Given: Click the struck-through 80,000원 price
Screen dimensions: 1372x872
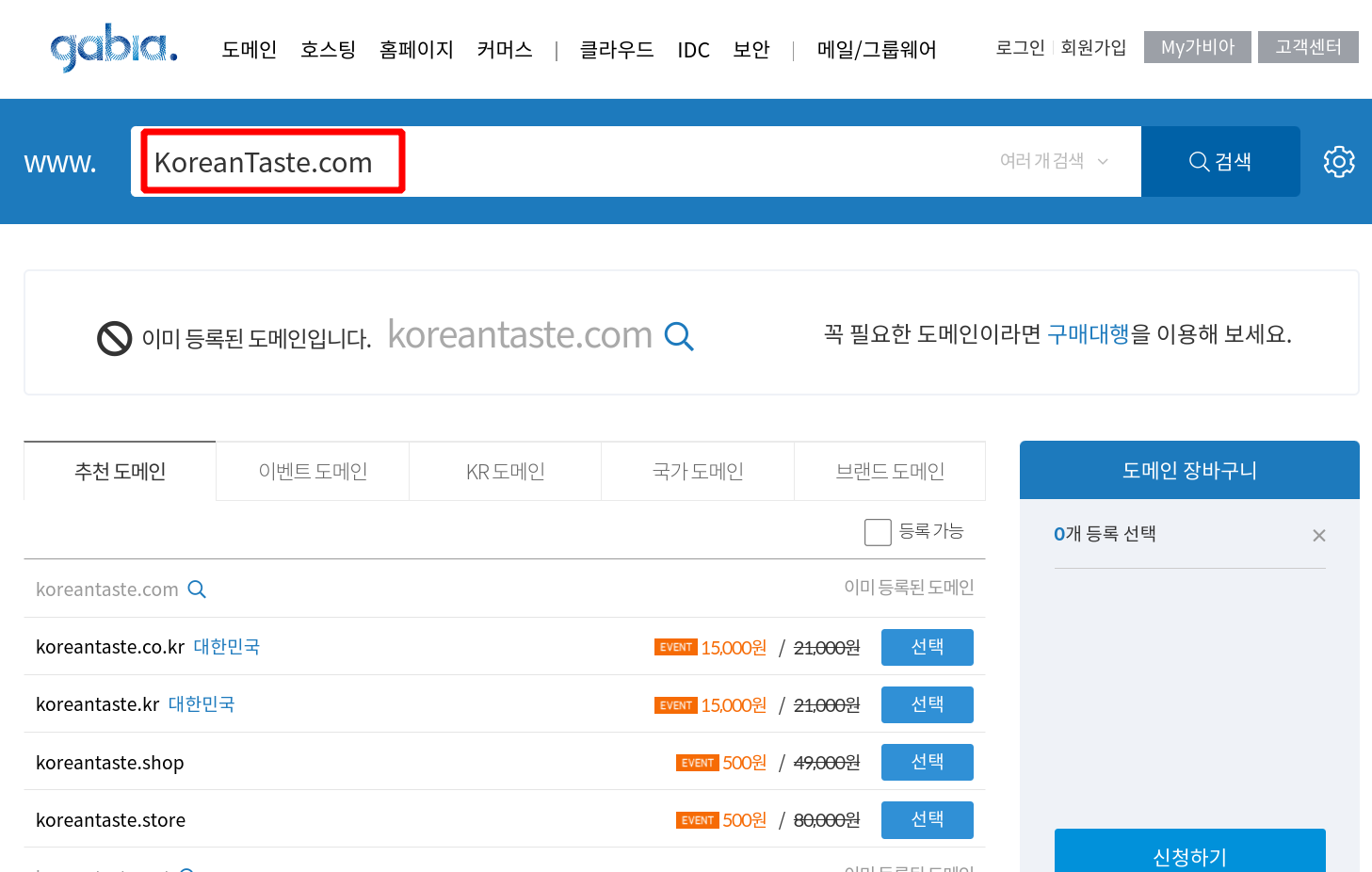Looking at the screenshot, I should coord(827,820).
